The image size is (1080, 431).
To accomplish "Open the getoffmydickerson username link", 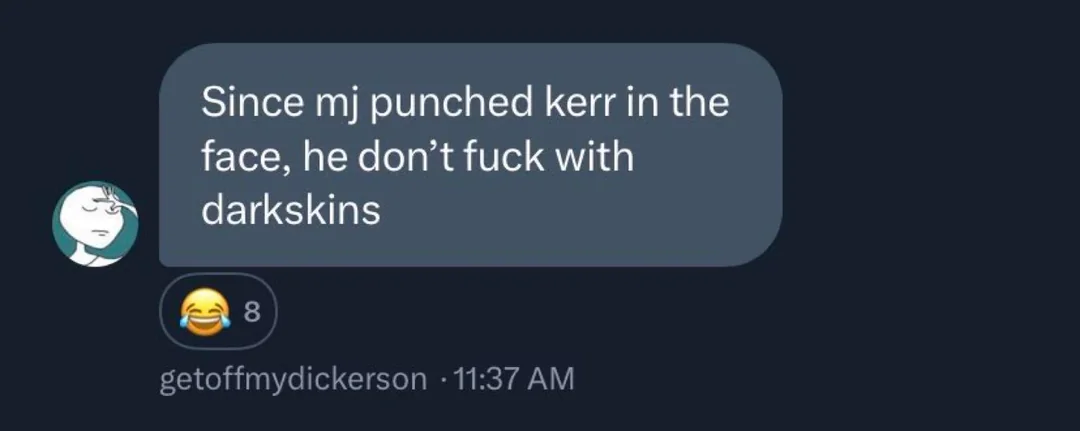I will [293, 379].
